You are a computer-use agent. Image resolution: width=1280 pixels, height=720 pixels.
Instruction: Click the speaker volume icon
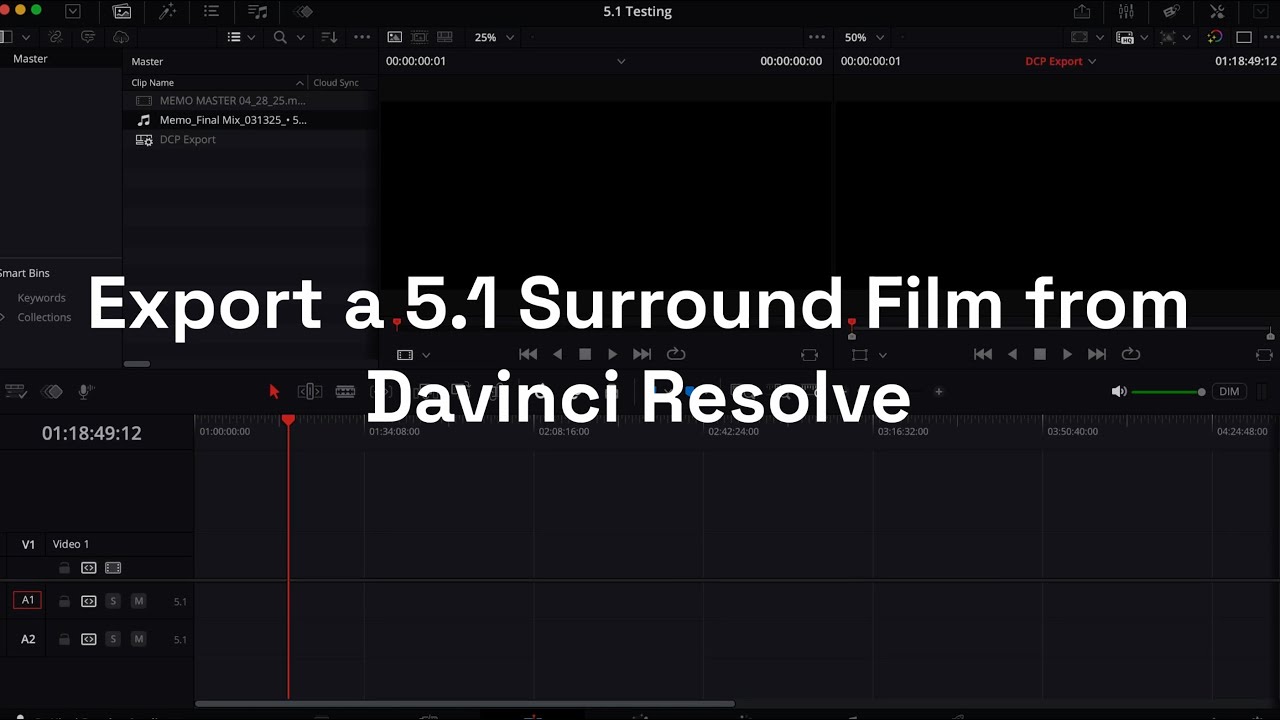[1119, 392]
